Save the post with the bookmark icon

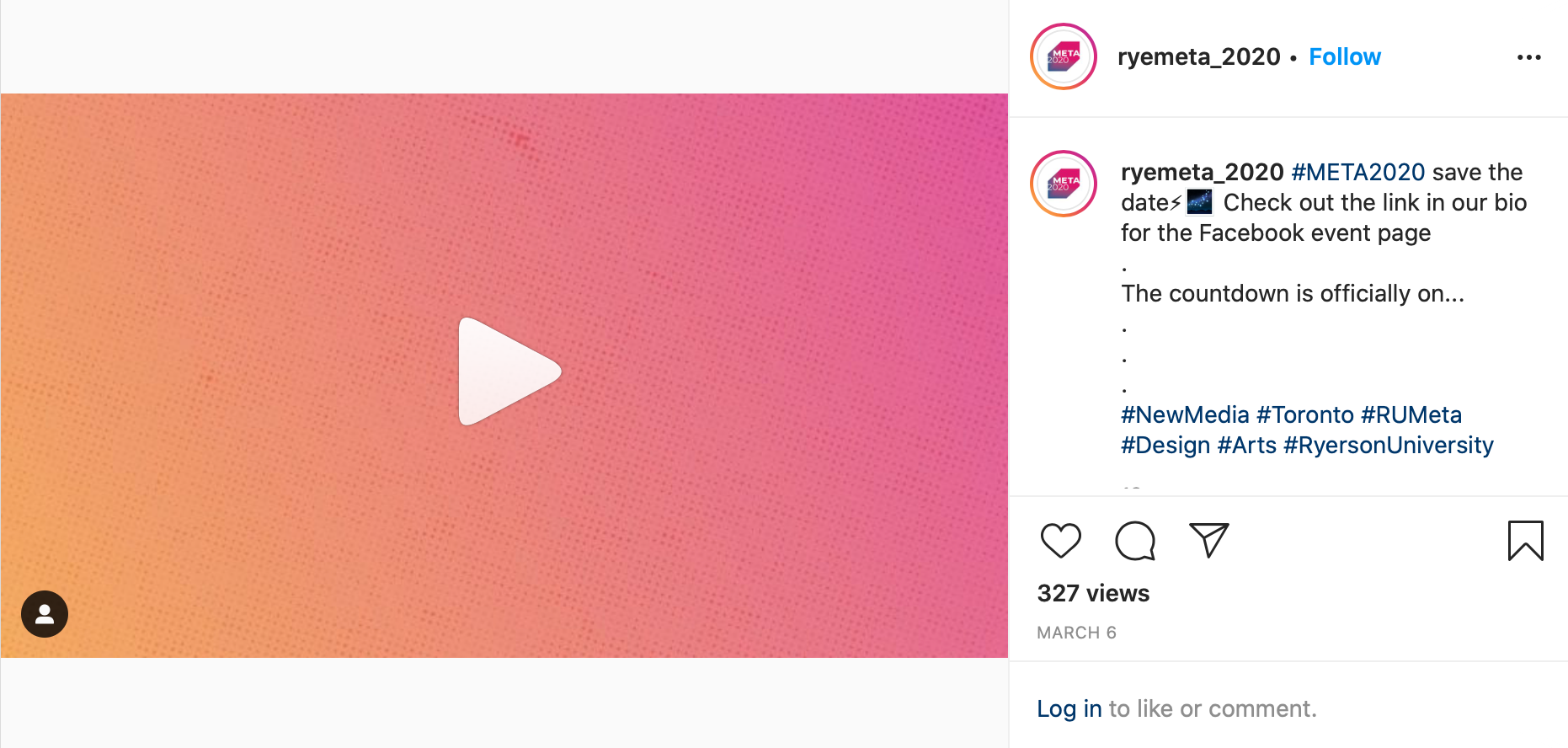coord(1525,541)
